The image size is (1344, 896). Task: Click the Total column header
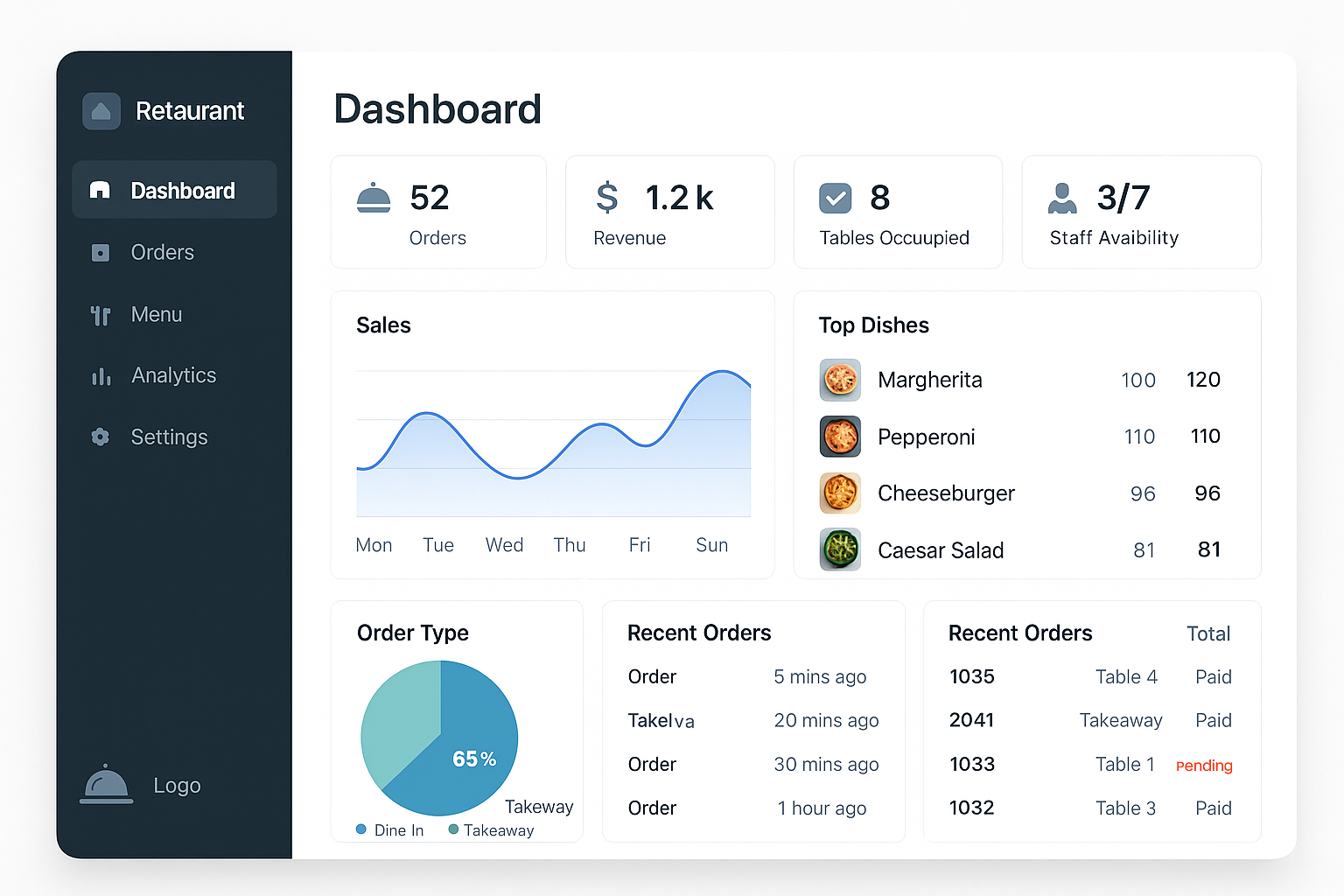(x=1207, y=633)
